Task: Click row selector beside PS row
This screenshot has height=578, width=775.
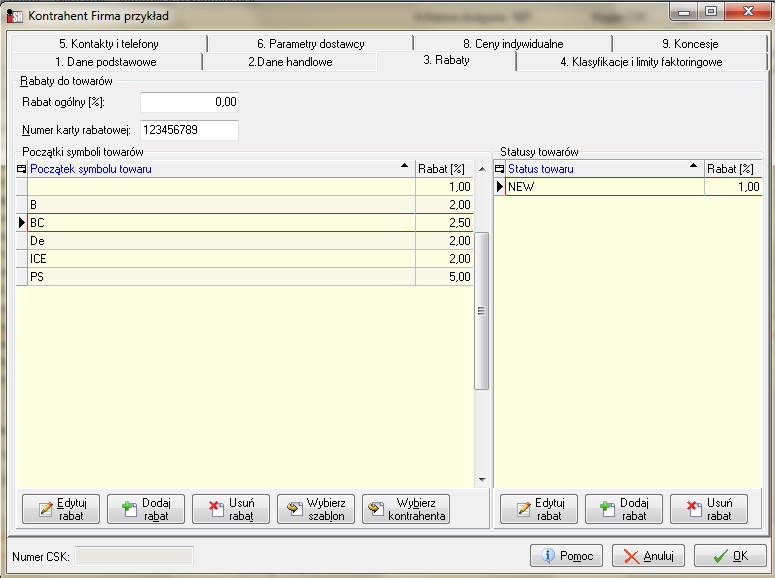Action: (21, 277)
